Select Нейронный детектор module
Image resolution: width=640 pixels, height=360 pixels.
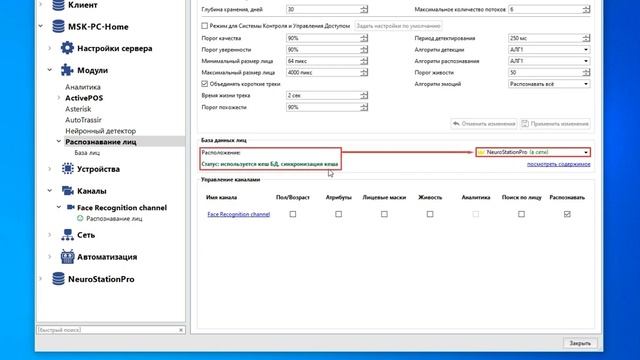pos(100,131)
